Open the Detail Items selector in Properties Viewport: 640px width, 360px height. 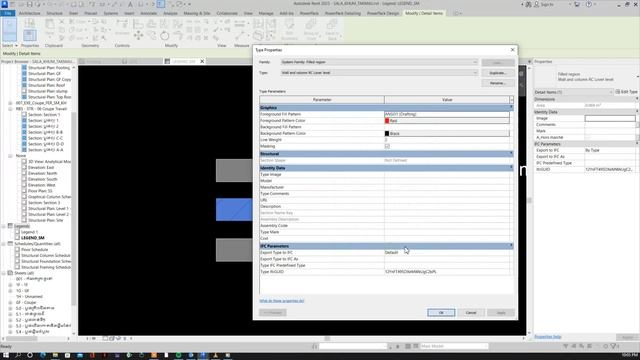point(573,92)
